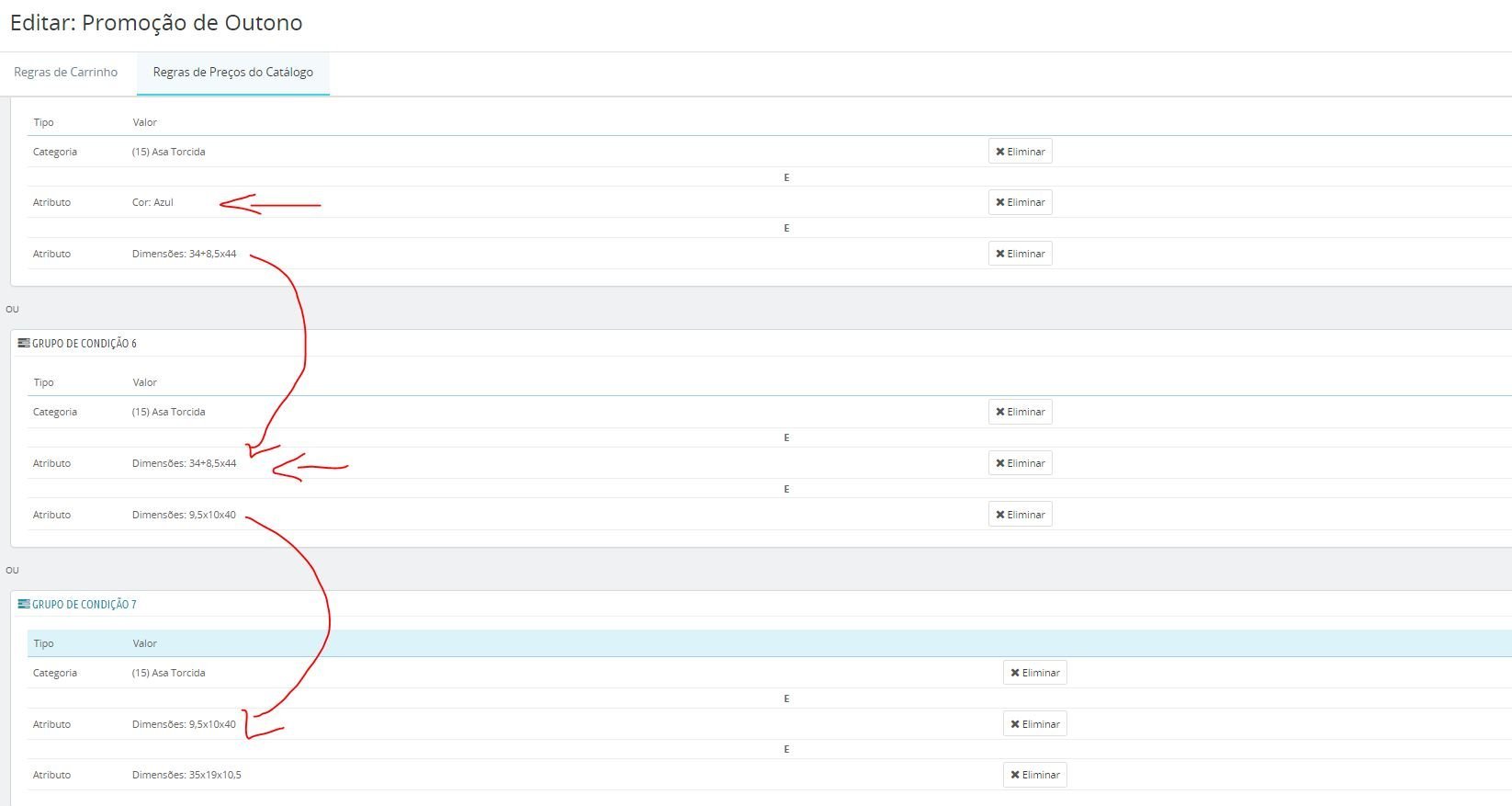
Task: Click the Cor: Azul value
Action: 152,202
